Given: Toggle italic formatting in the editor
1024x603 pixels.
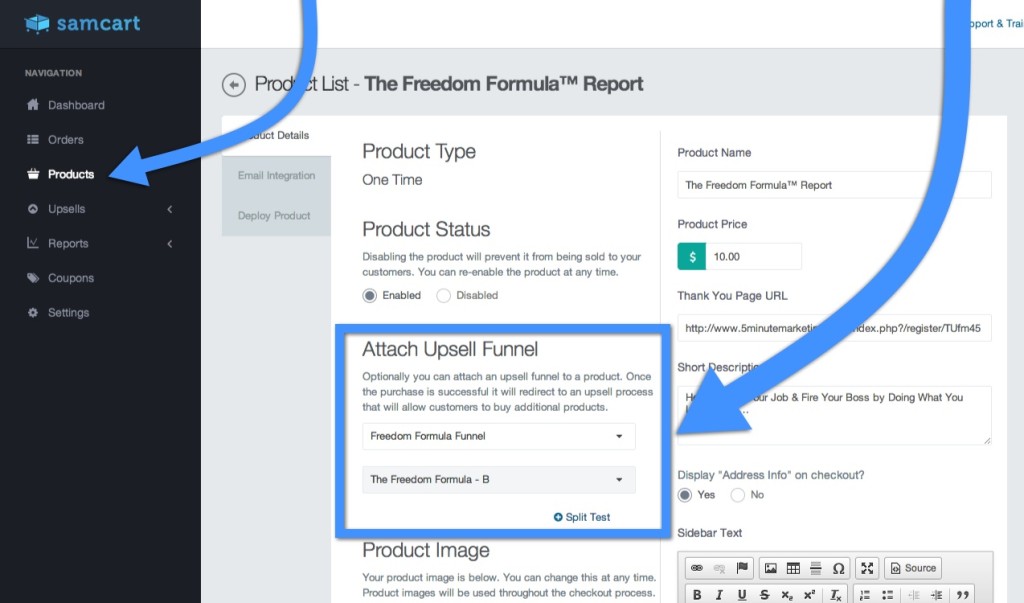Looking at the screenshot, I should (x=719, y=595).
